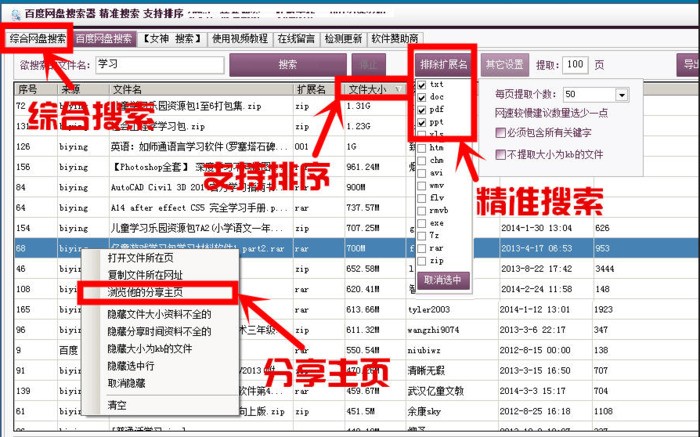Click sharer name niubiwz
The width and height of the screenshot is (700, 437).
[x=424, y=350]
